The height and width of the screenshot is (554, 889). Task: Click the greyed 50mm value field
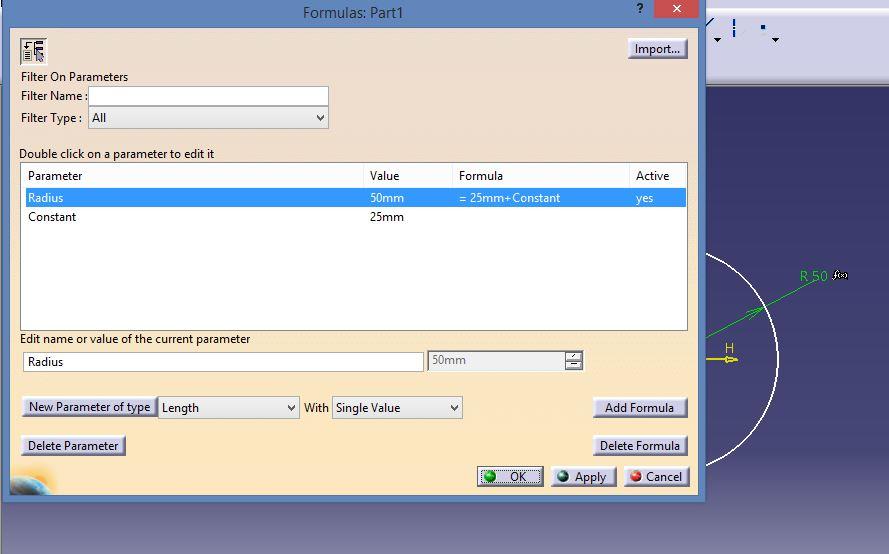pos(496,361)
